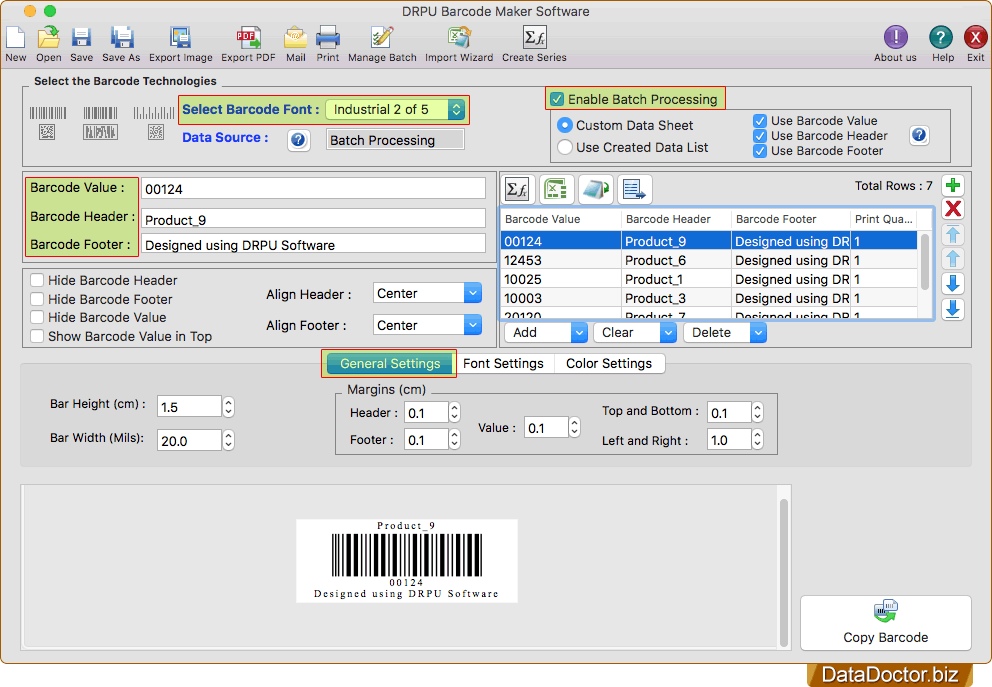Click Save As toolbar icon

point(121,38)
